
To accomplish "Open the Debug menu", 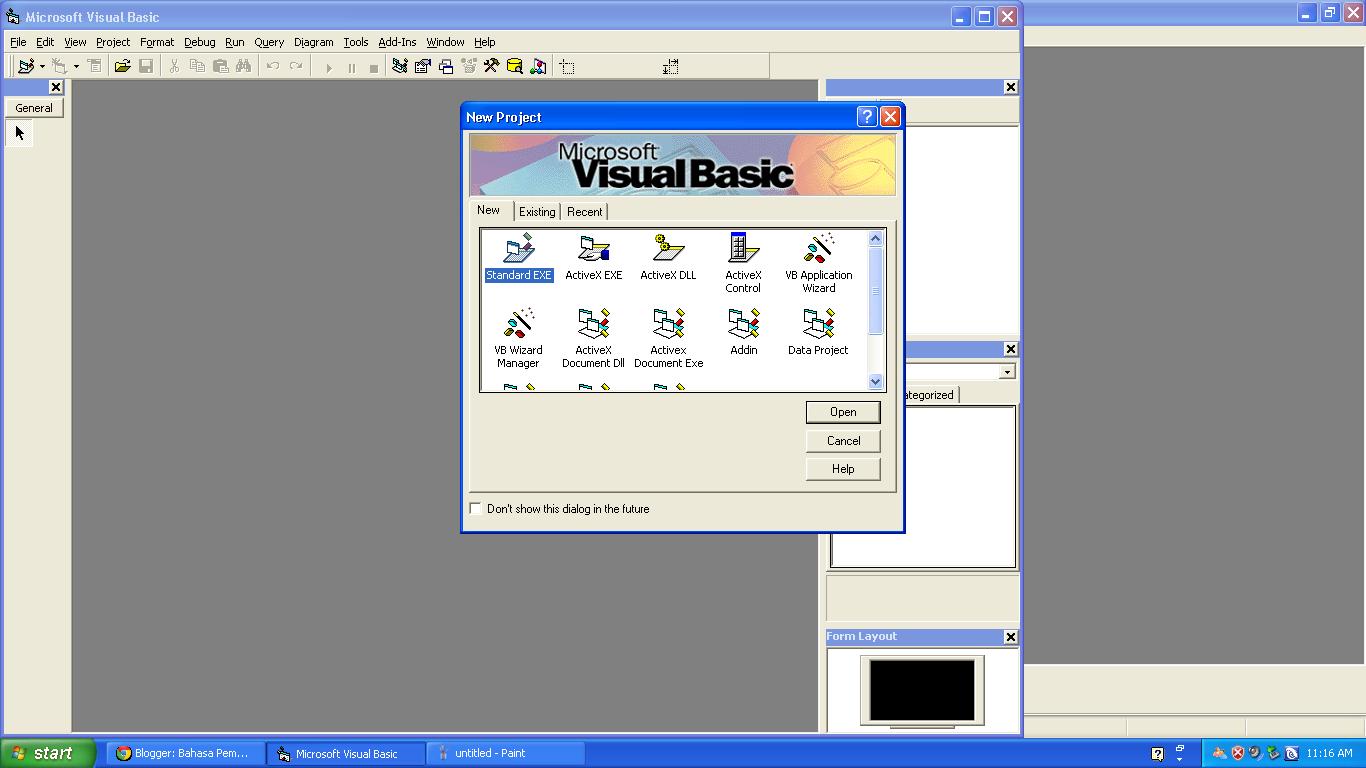I will pyautogui.click(x=199, y=42).
